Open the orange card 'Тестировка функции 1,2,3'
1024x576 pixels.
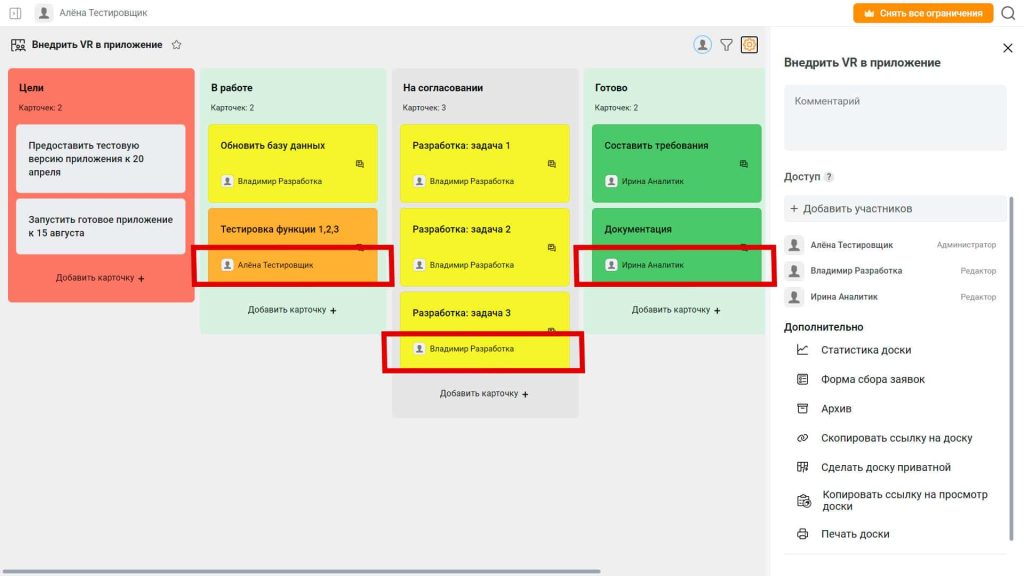coord(293,246)
